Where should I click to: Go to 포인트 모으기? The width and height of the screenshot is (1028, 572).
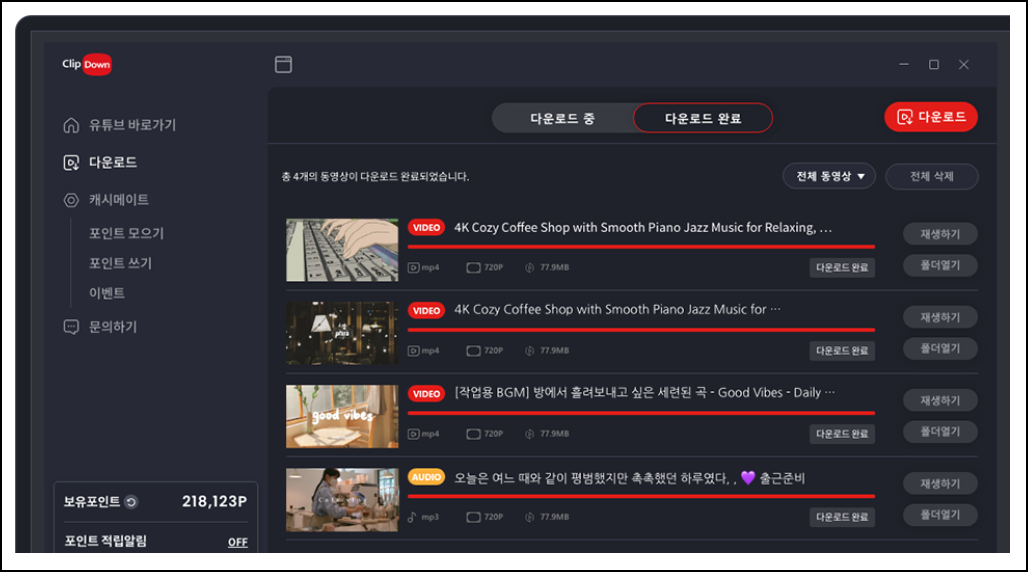click(x=127, y=233)
